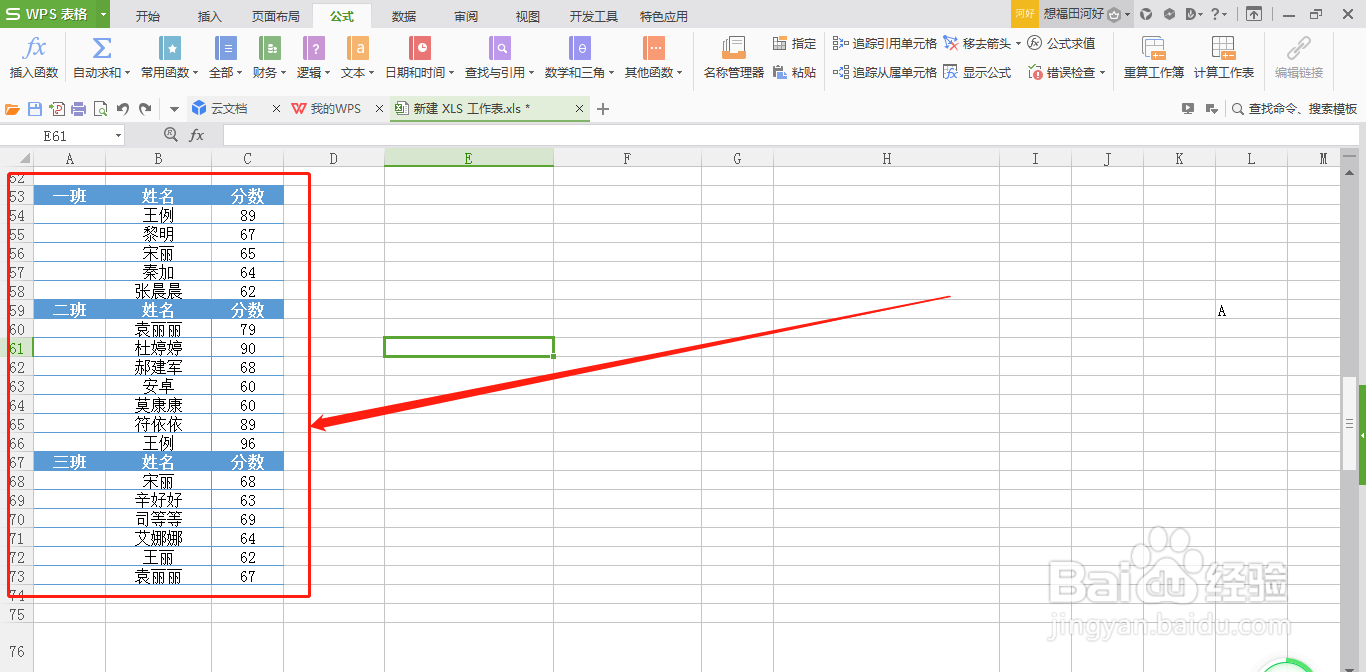Click the 其他函数 icon
The height and width of the screenshot is (672, 1366).
point(654,48)
